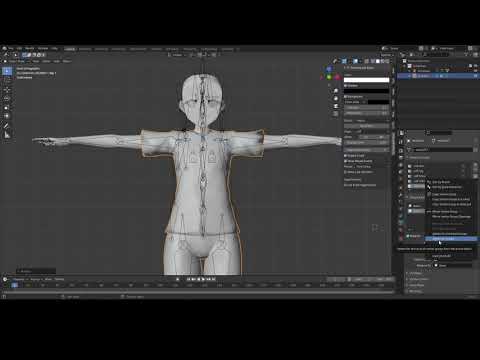Toggle Show Mouse Events checkbox
The image size is (480, 360).
click(346, 161)
